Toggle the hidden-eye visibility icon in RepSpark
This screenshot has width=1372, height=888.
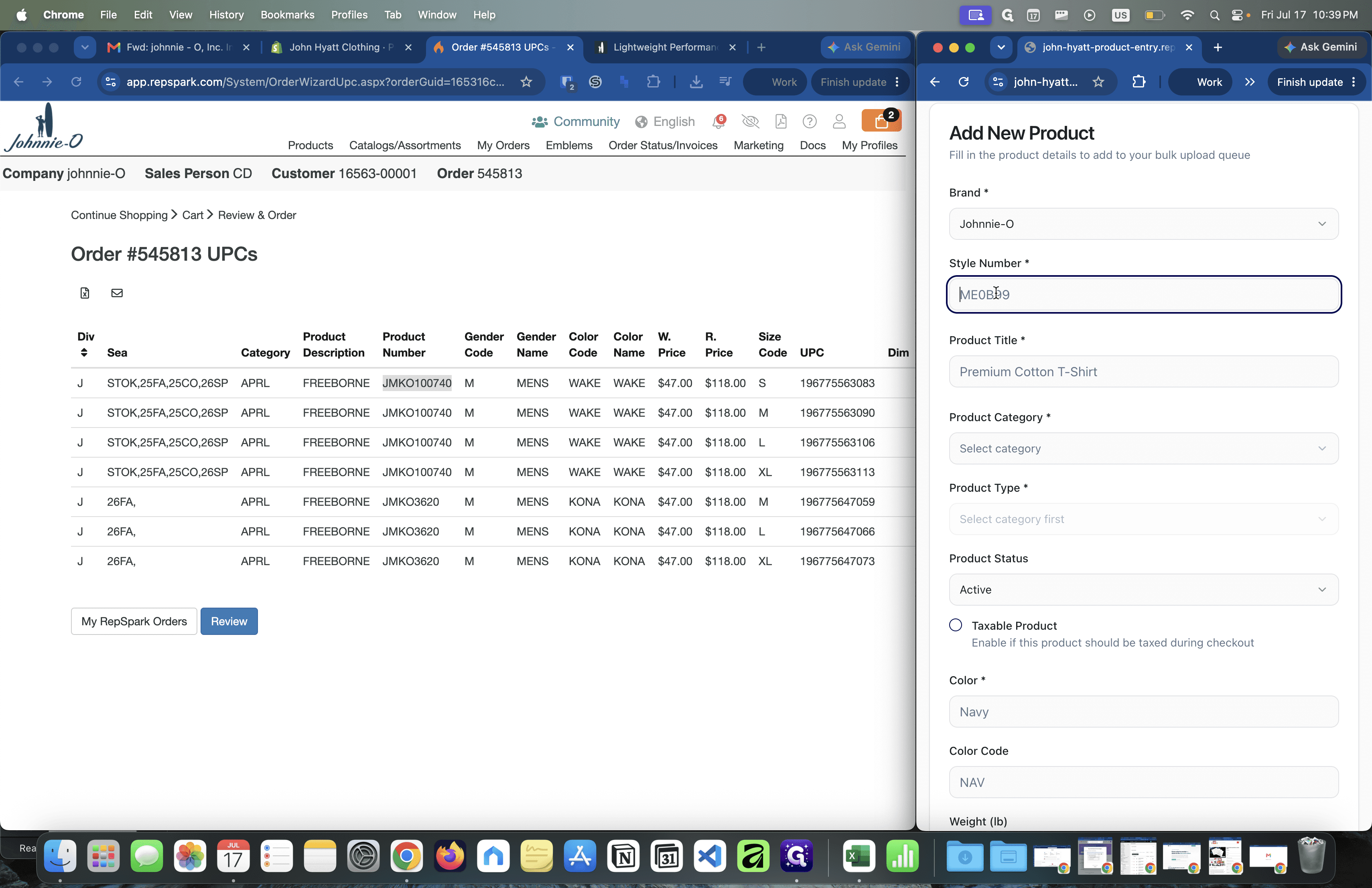tap(750, 122)
